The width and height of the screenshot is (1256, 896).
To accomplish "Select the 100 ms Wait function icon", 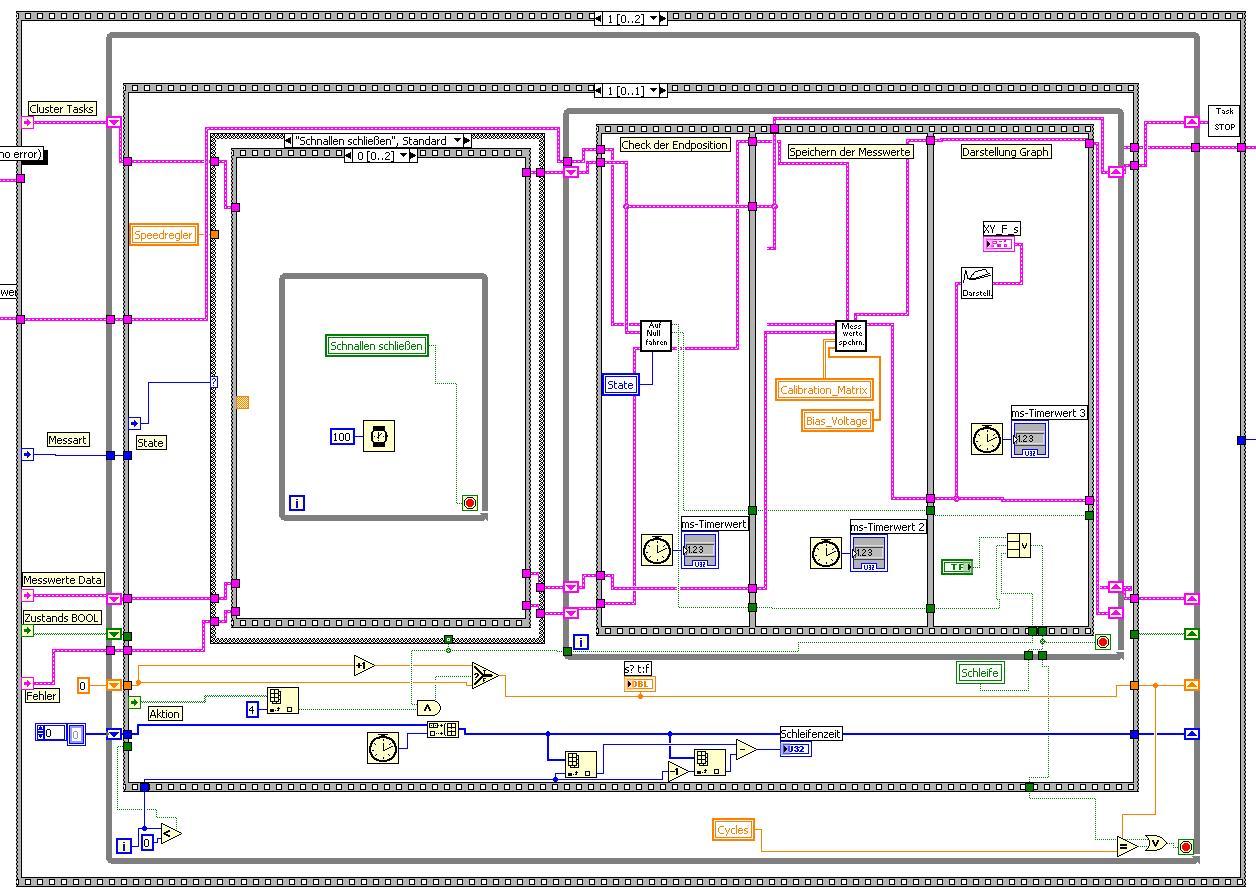I will [378, 437].
